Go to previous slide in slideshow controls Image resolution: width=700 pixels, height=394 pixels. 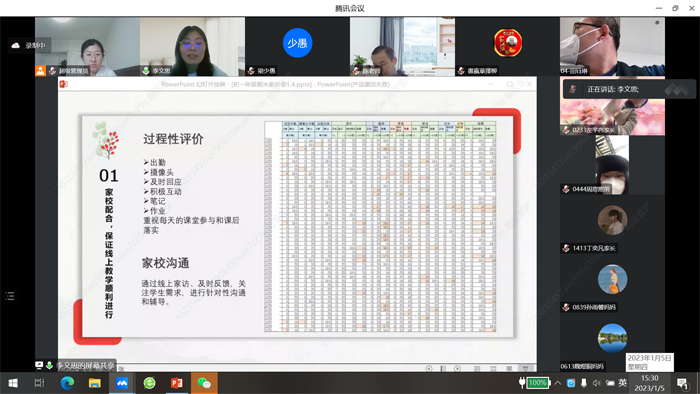click(429, 368)
